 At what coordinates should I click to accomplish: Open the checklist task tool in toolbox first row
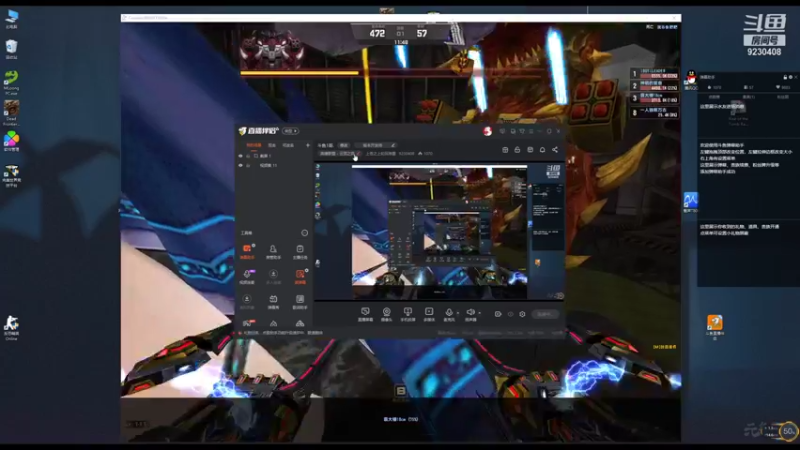300,251
